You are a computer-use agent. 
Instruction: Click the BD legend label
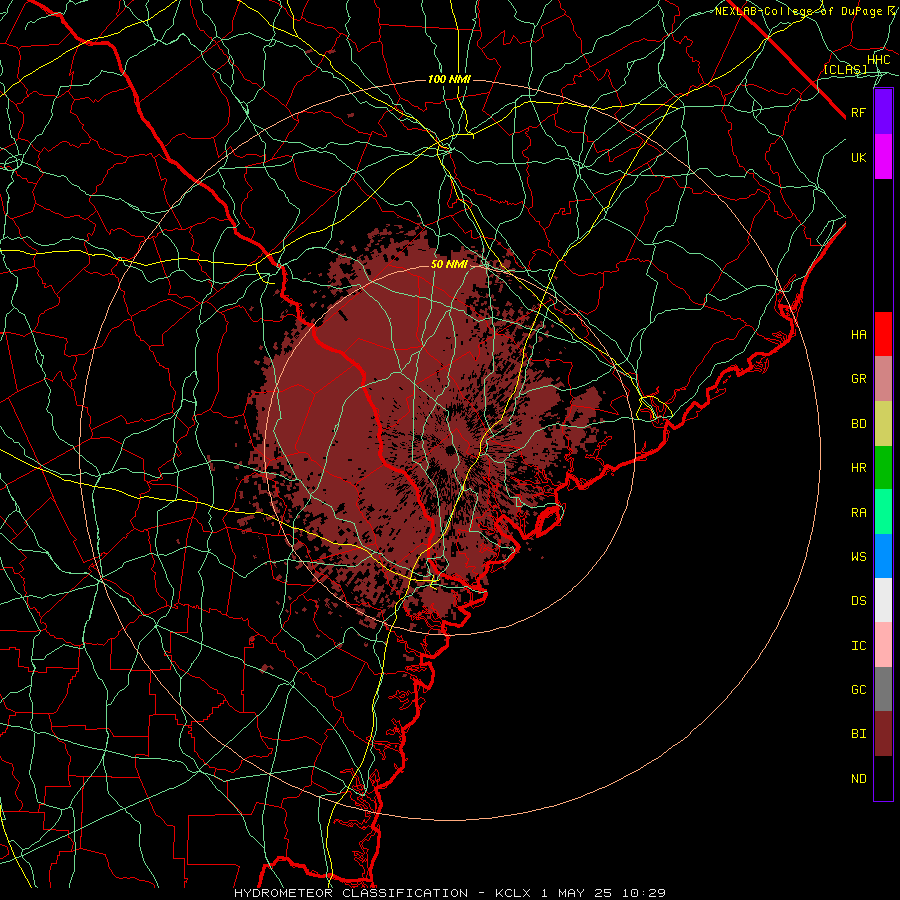click(x=858, y=424)
